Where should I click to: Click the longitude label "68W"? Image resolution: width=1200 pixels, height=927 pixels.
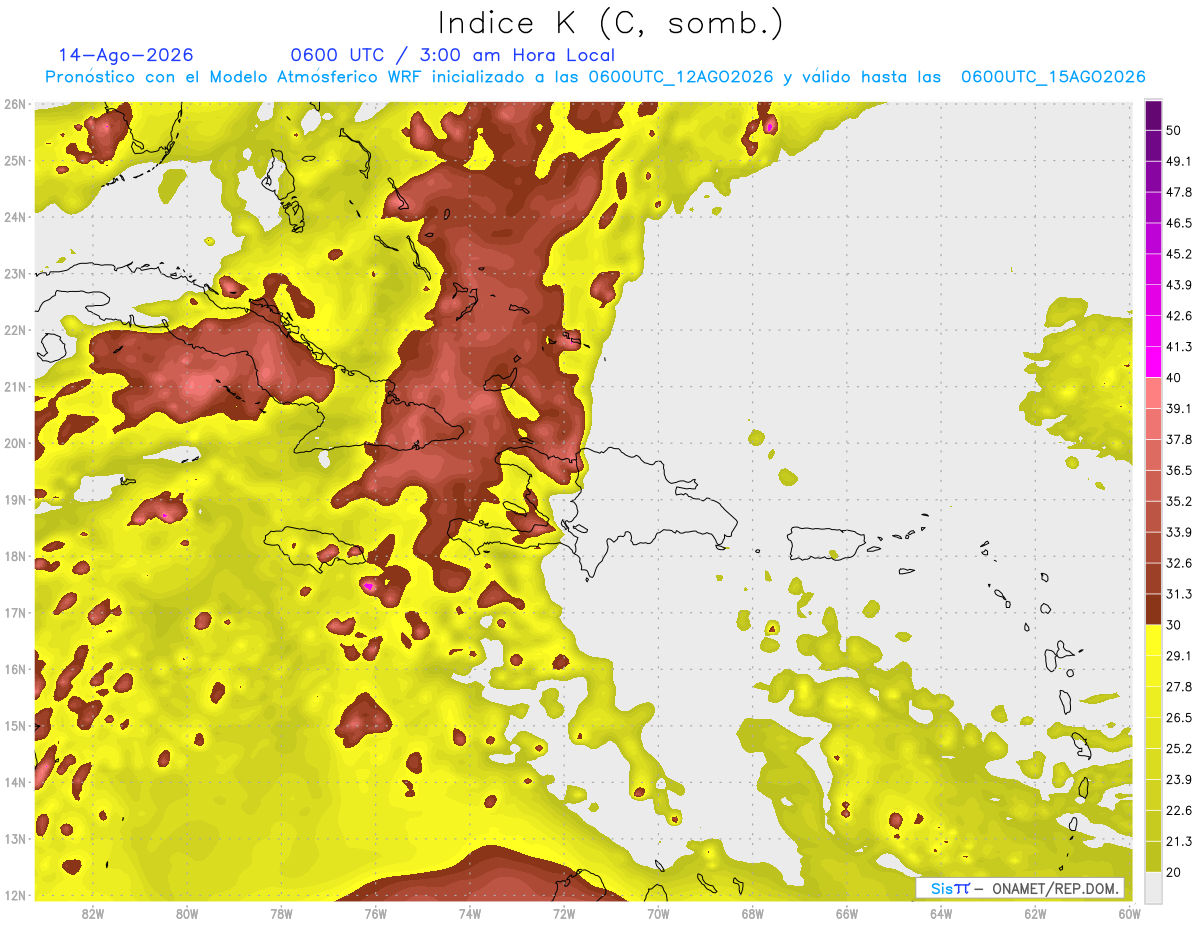click(752, 913)
